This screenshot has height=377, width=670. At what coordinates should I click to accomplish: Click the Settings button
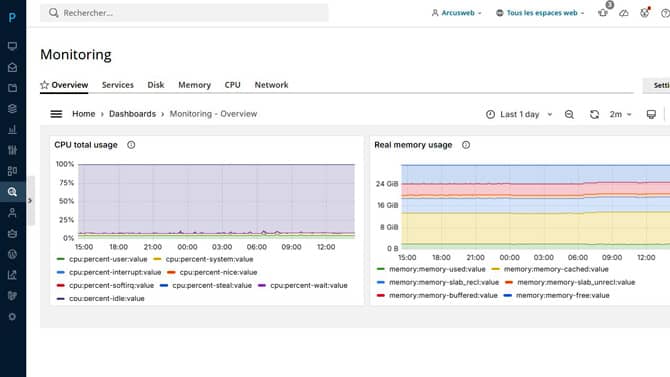pyautogui.click(x=657, y=85)
